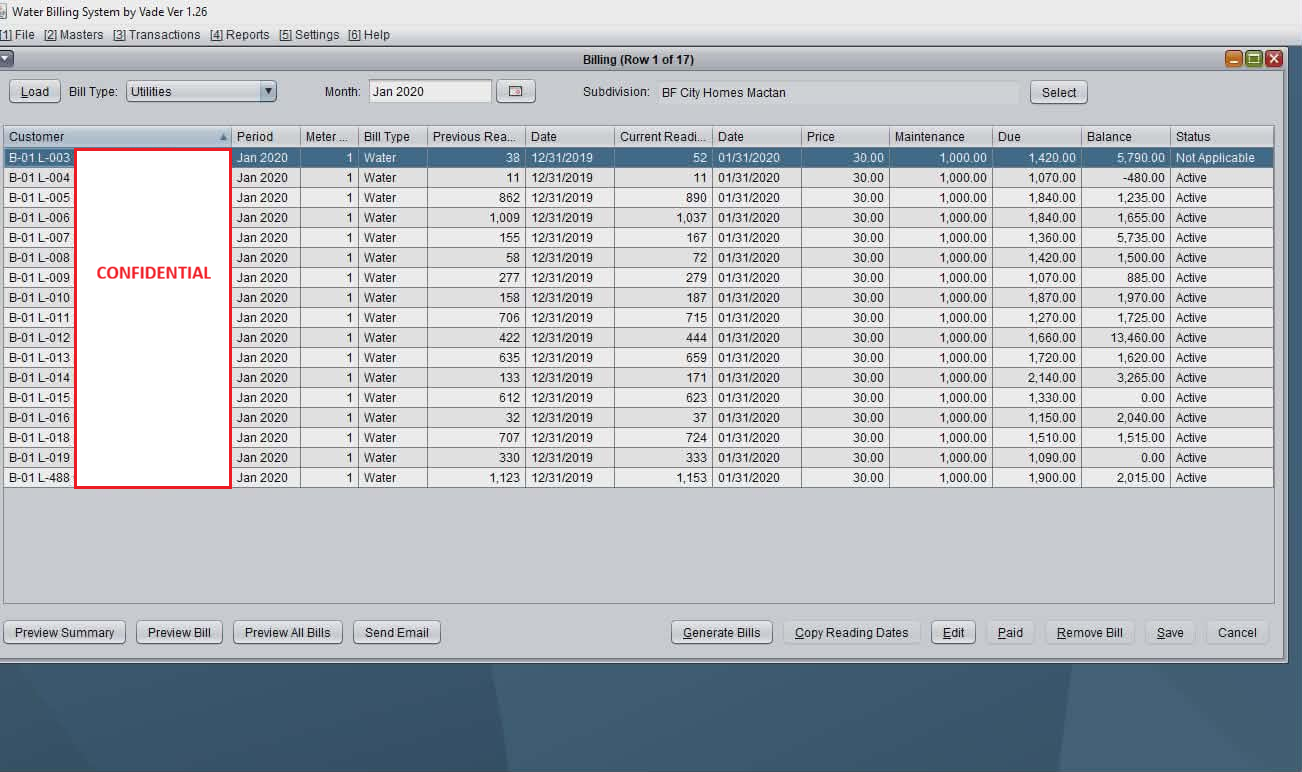This screenshot has height=772, width=1302.
Task: Open the Reports menu
Action: tap(240, 35)
